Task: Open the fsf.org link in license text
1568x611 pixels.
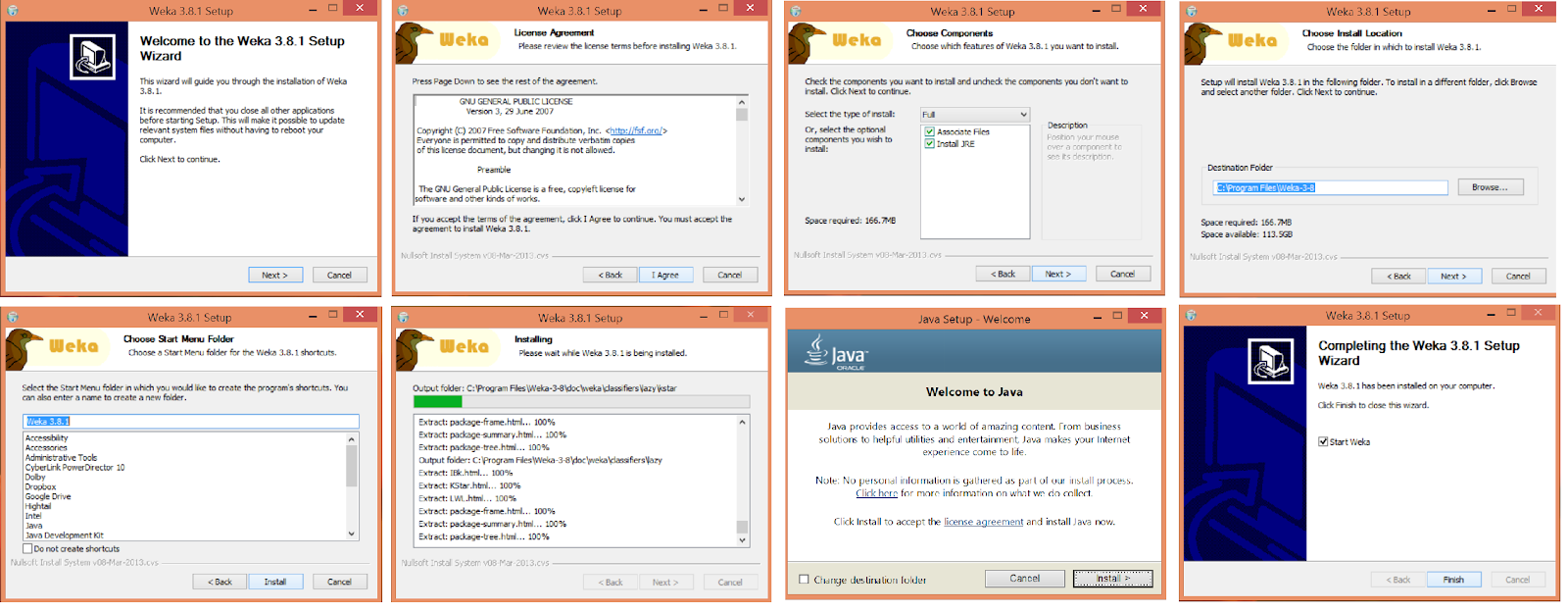Action: [636, 130]
